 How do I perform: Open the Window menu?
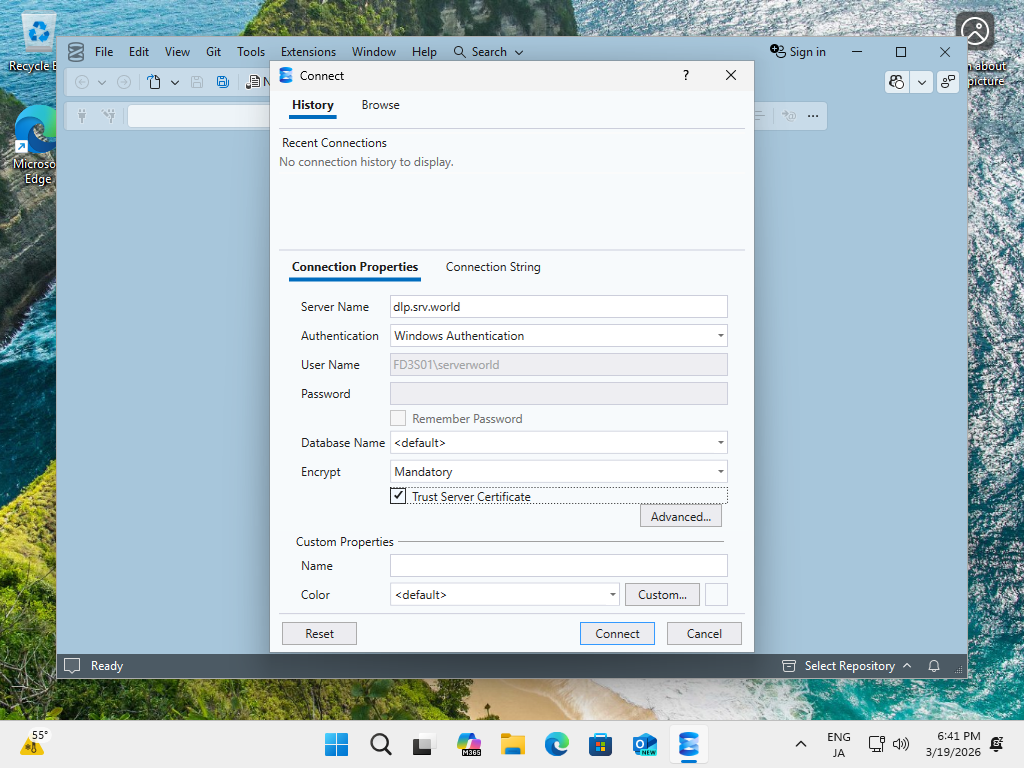click(x=374, y=52)
